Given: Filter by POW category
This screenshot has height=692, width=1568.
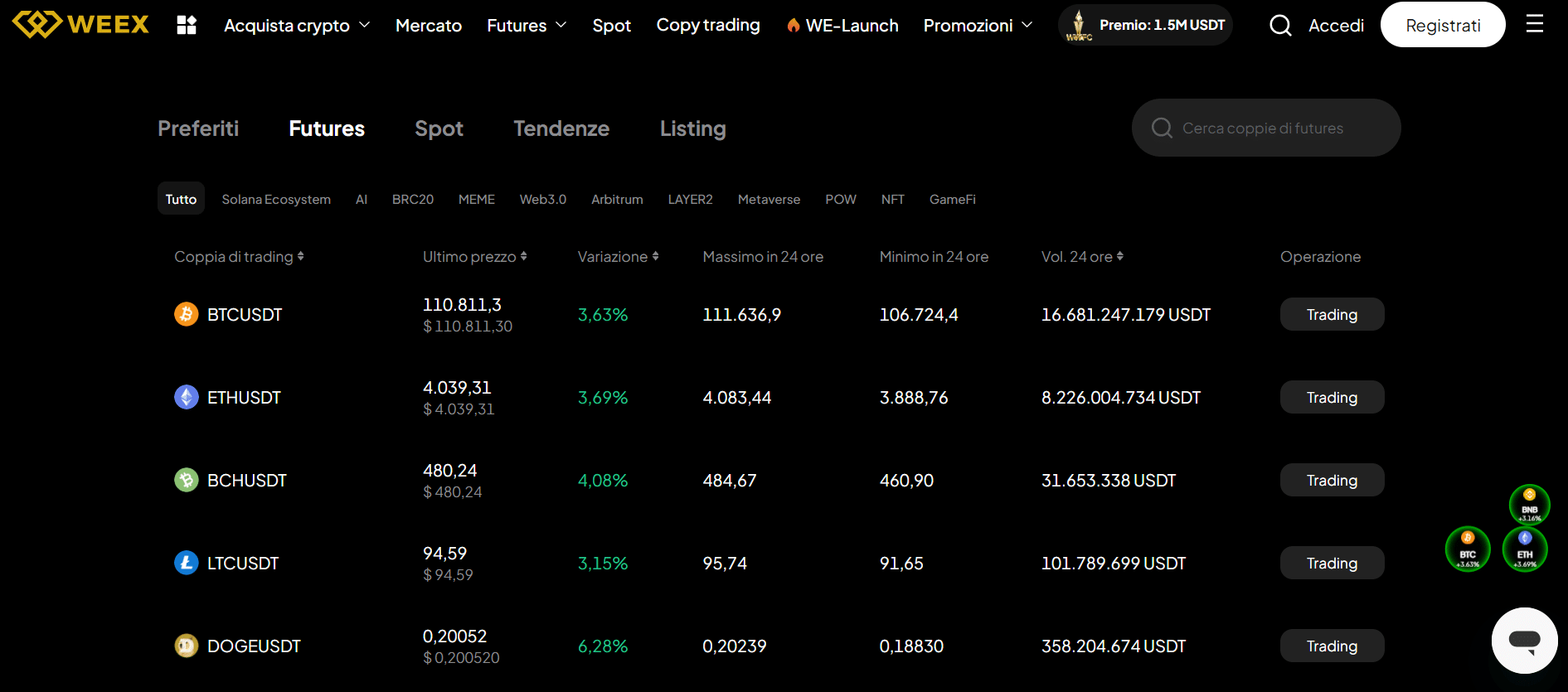Looking at the screenshot, I should click(x=841, y=199).
